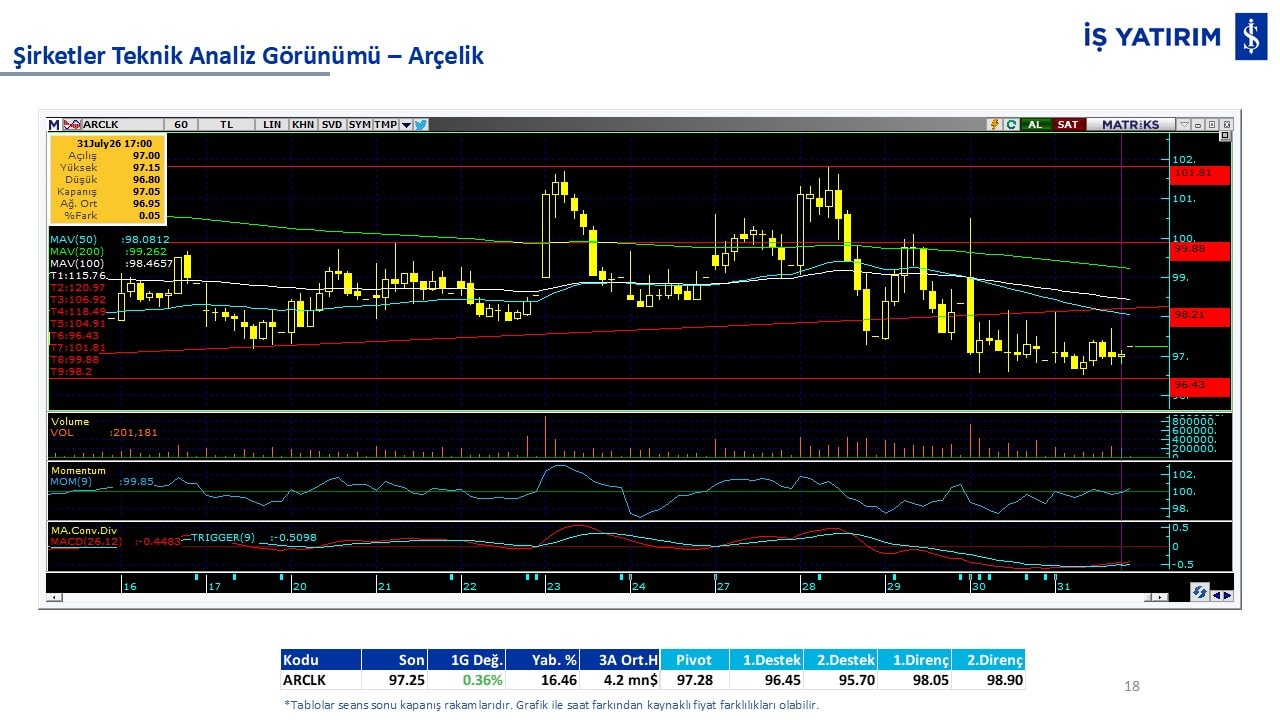1280x720 pixels.
Task: Click the horizontal scrollbar left arrow
Action: point(52,597)
